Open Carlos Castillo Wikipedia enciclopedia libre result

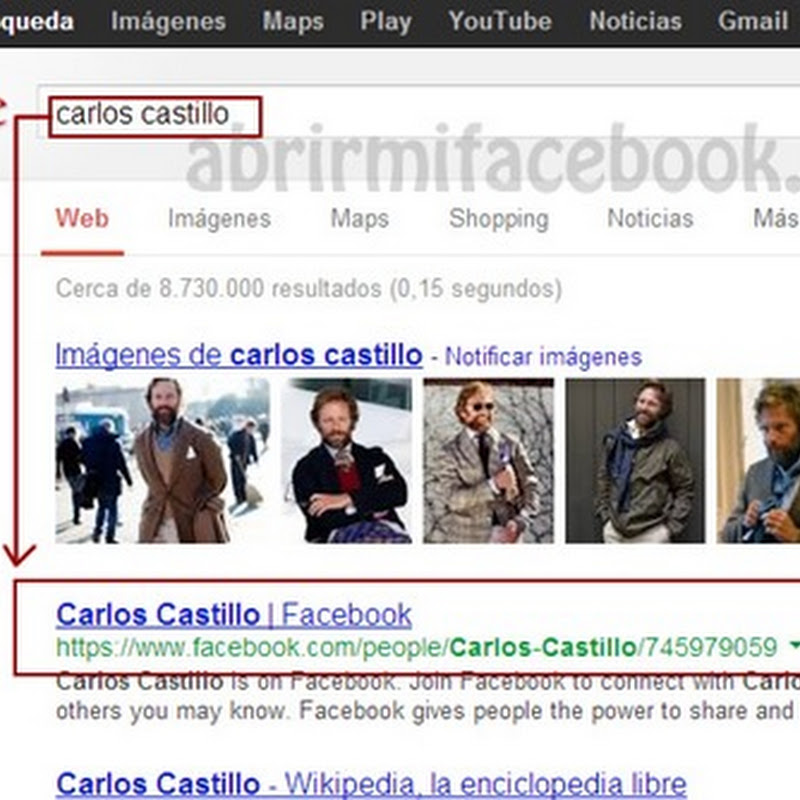point(371,785)
